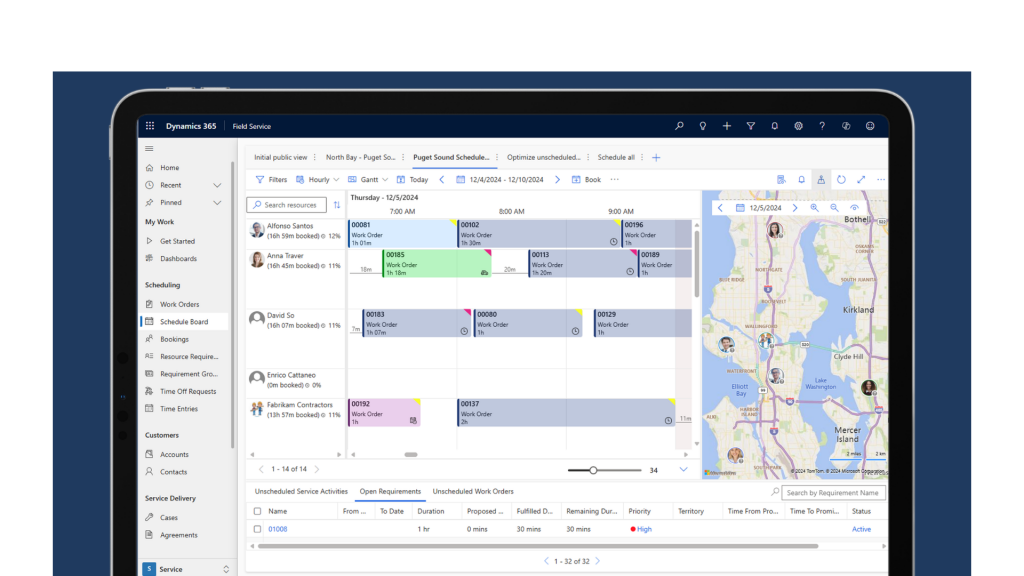Select the Optimize unscheduled board tab

pos(544,157)
